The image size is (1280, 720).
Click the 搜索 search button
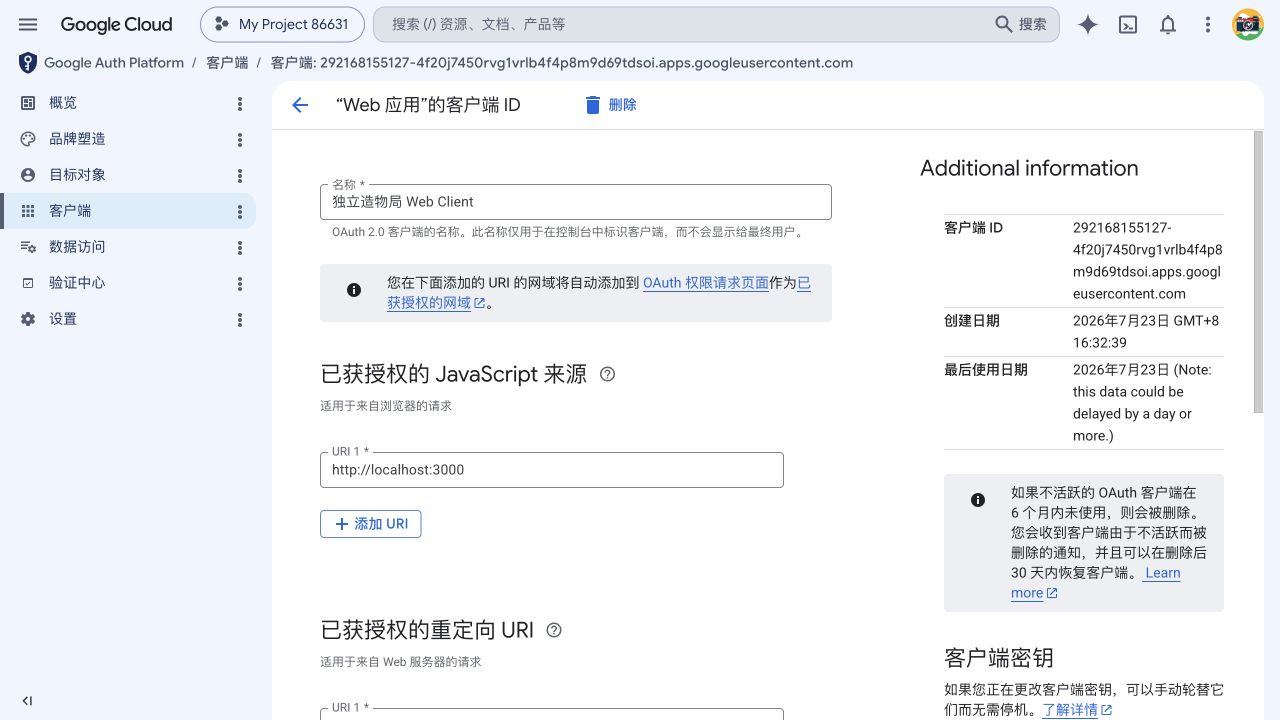point(1021,24)
